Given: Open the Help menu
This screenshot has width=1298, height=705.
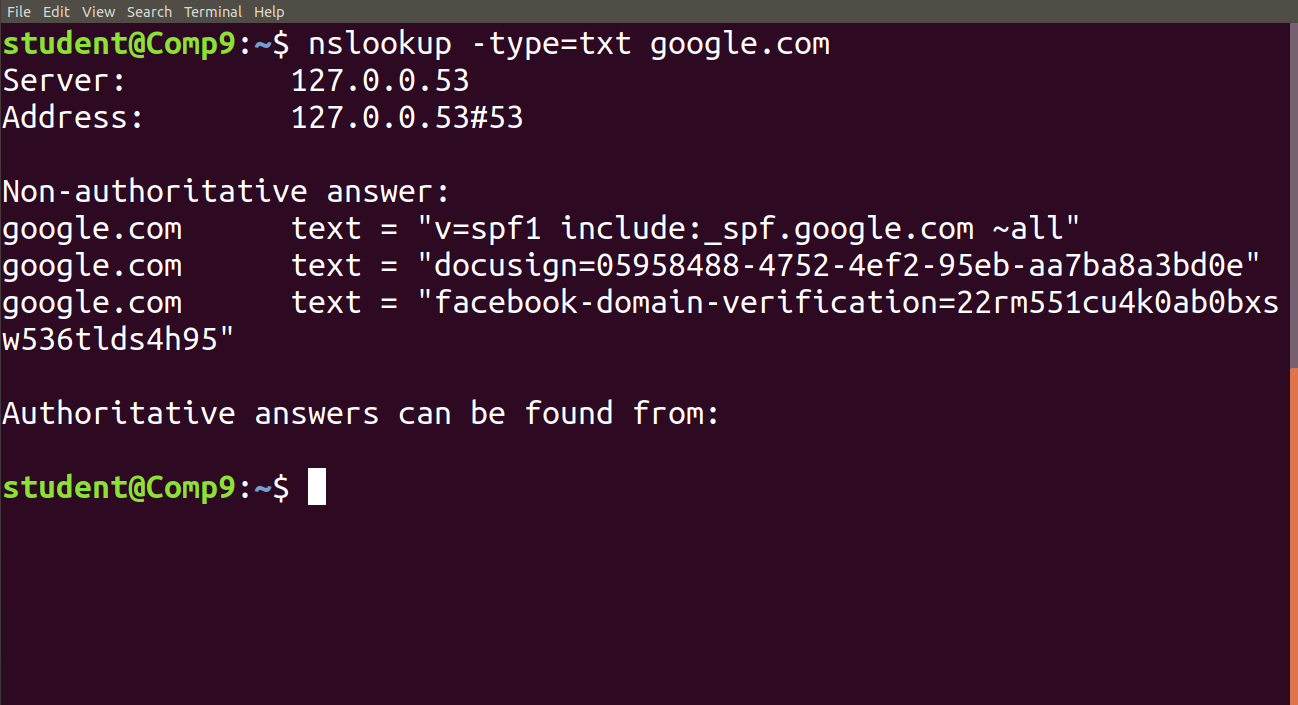Looking at the screenshot, I should pos(268,11).
